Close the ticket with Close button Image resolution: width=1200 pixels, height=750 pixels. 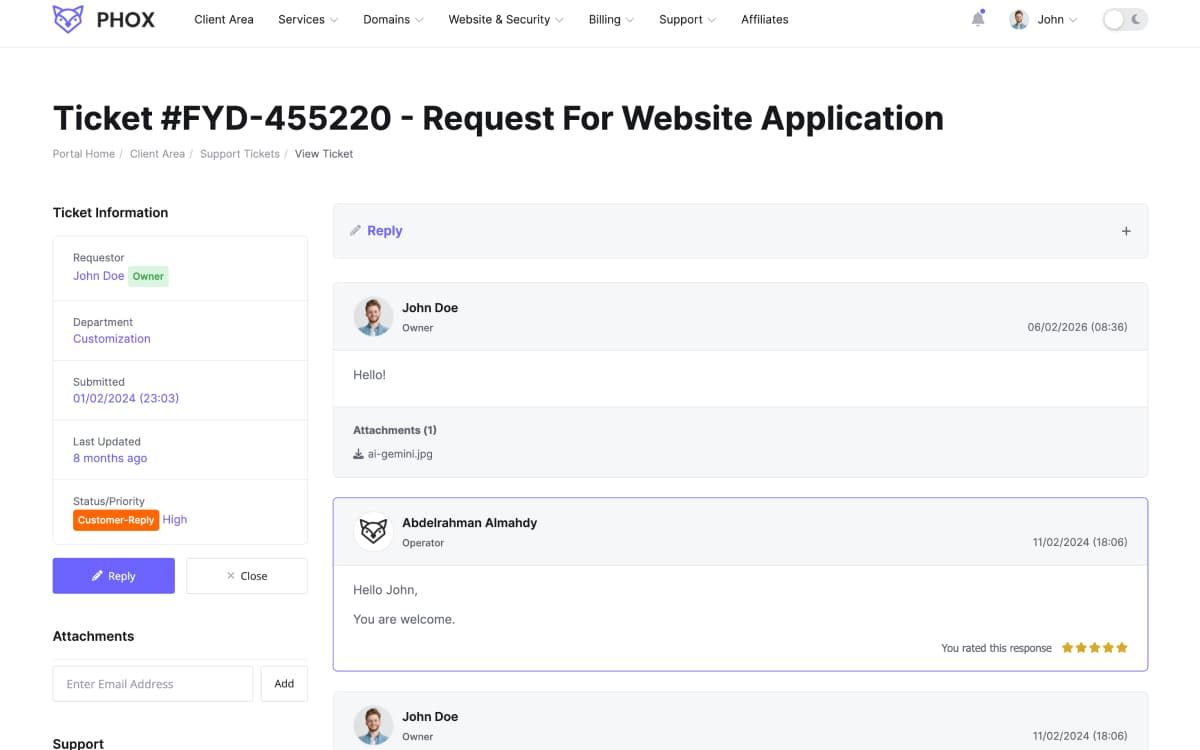coord(247,576)
